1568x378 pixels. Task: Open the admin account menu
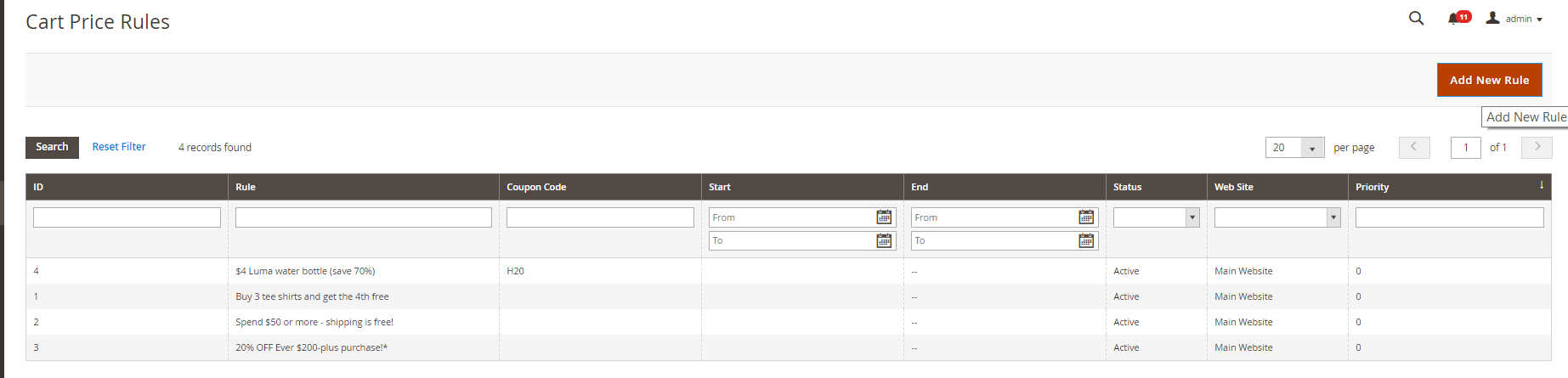(x=1514, y=18)
